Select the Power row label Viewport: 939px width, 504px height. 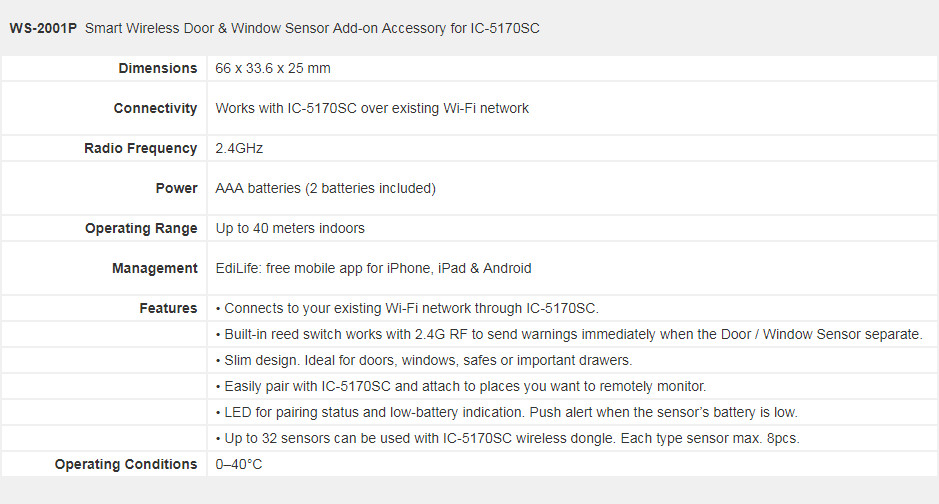[x=176, y=188]
